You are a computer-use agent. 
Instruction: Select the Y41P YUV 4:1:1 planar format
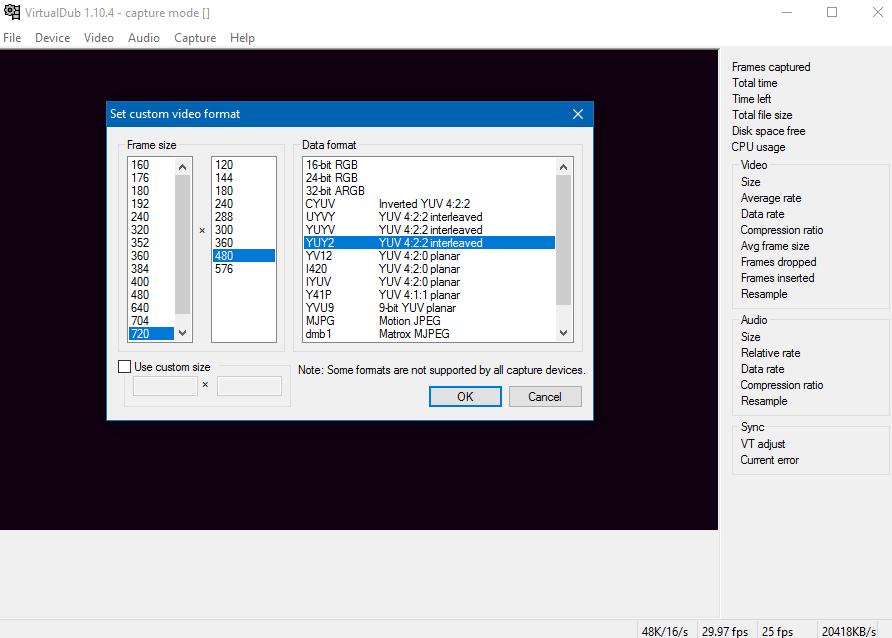pyautogui.click(x=430, y=295)
